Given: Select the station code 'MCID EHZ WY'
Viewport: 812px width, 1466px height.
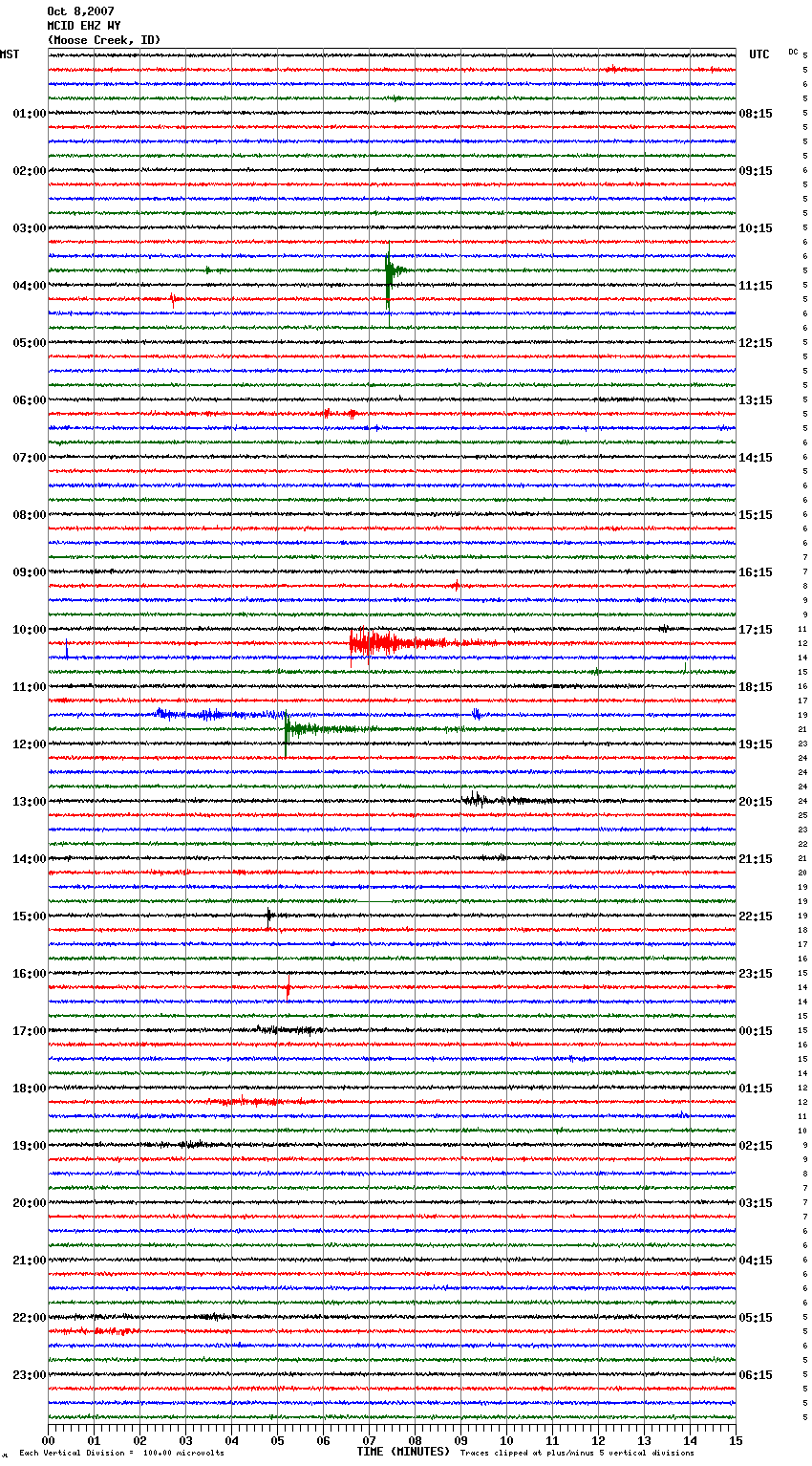Looking at the screenshot, I should pyautogui.click(x=84, y=26).
